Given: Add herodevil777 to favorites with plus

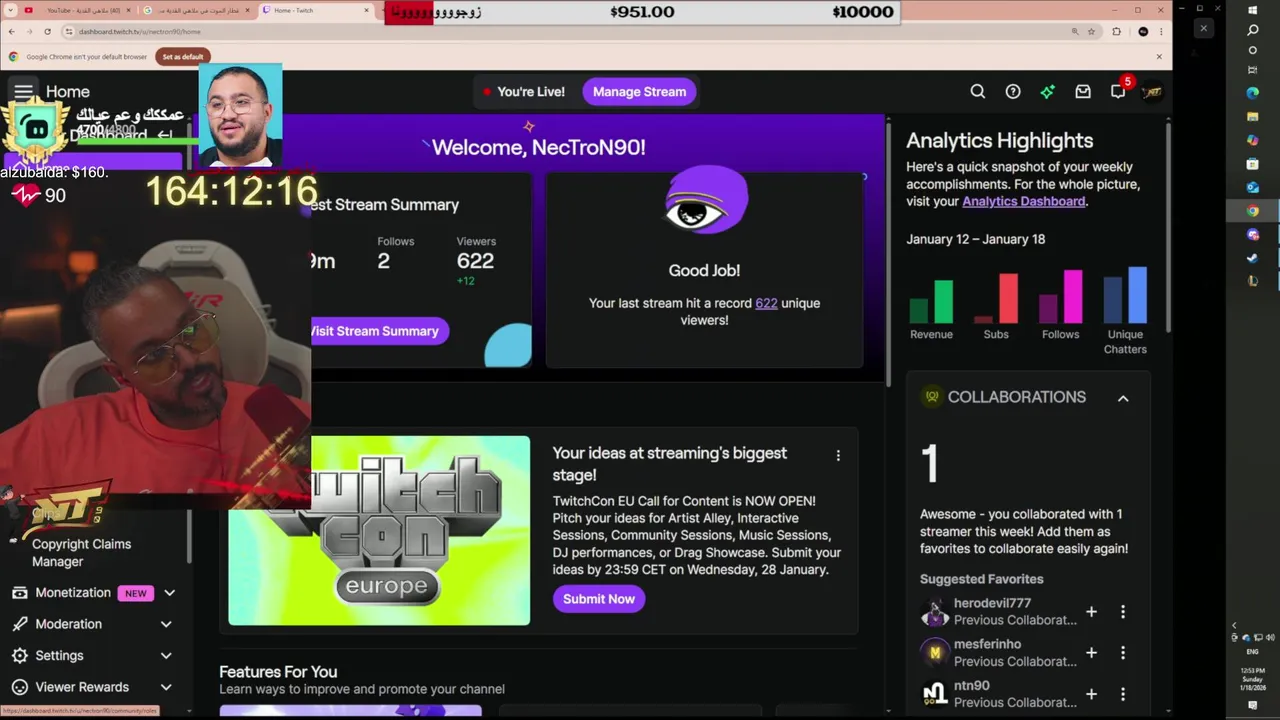Looking at the screenshot, I should [1091, 611].
